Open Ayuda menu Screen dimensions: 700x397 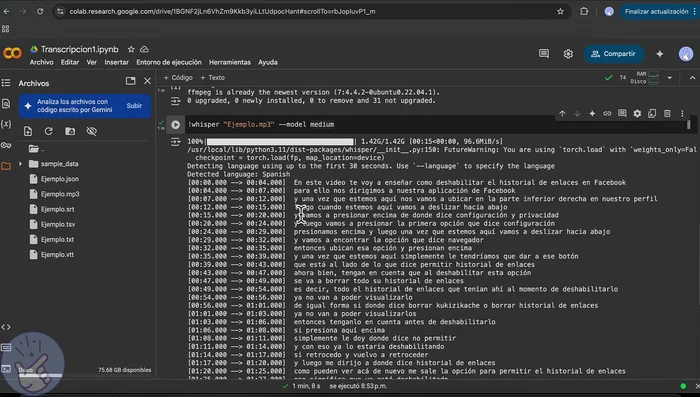coord(268,63)
